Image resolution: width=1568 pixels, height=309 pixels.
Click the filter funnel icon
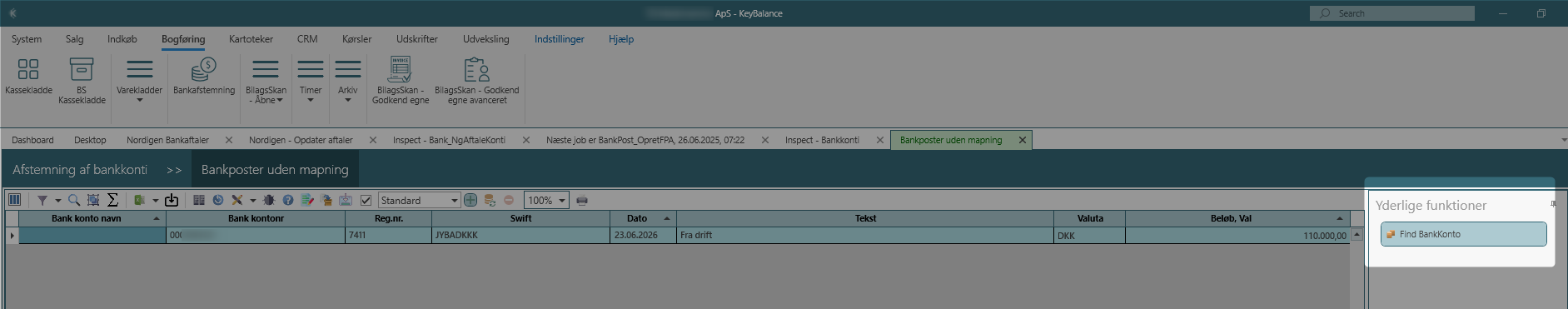(x=42, y=200)
